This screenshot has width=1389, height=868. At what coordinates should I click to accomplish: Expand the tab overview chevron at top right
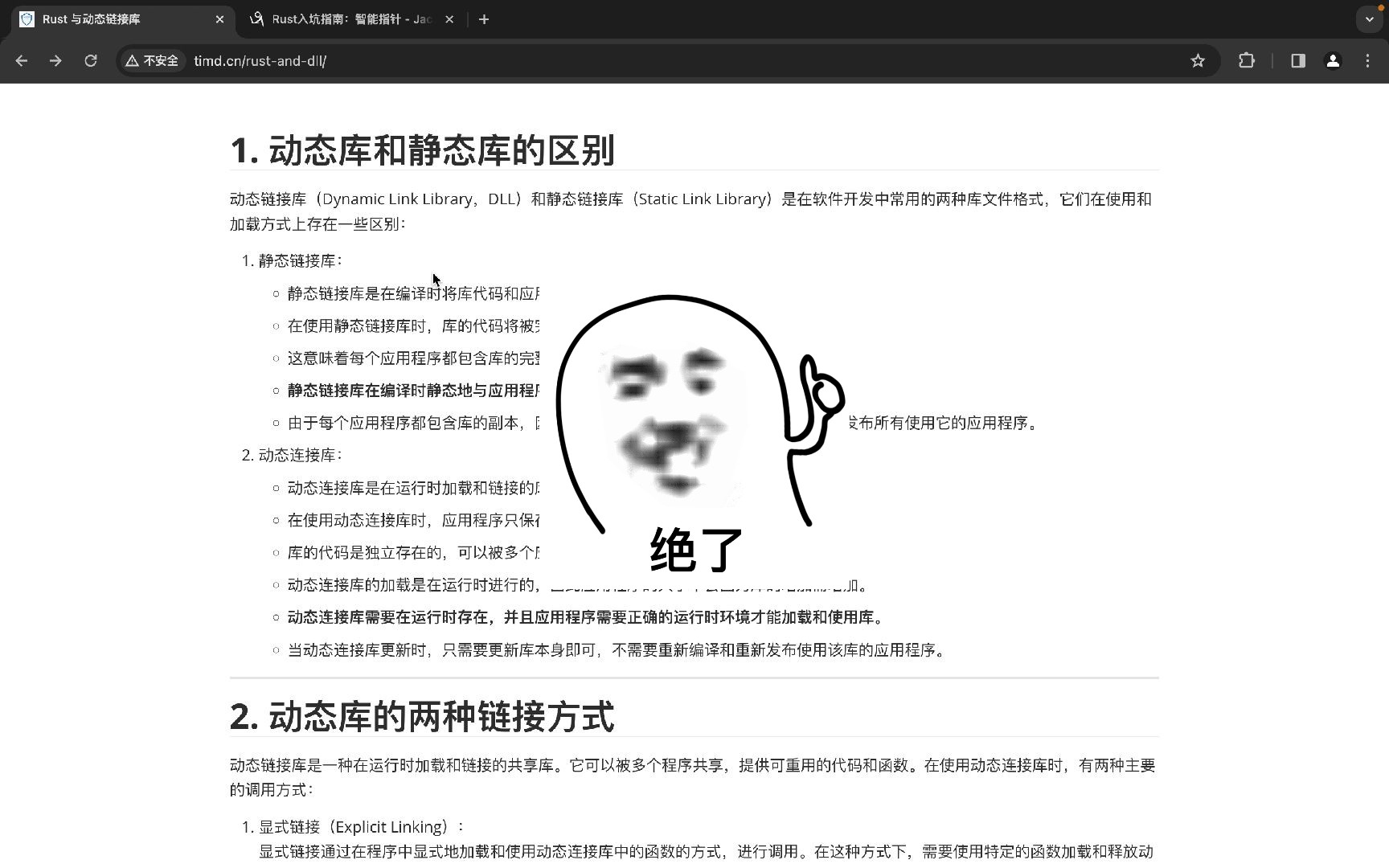click(x=1368, y=18)
